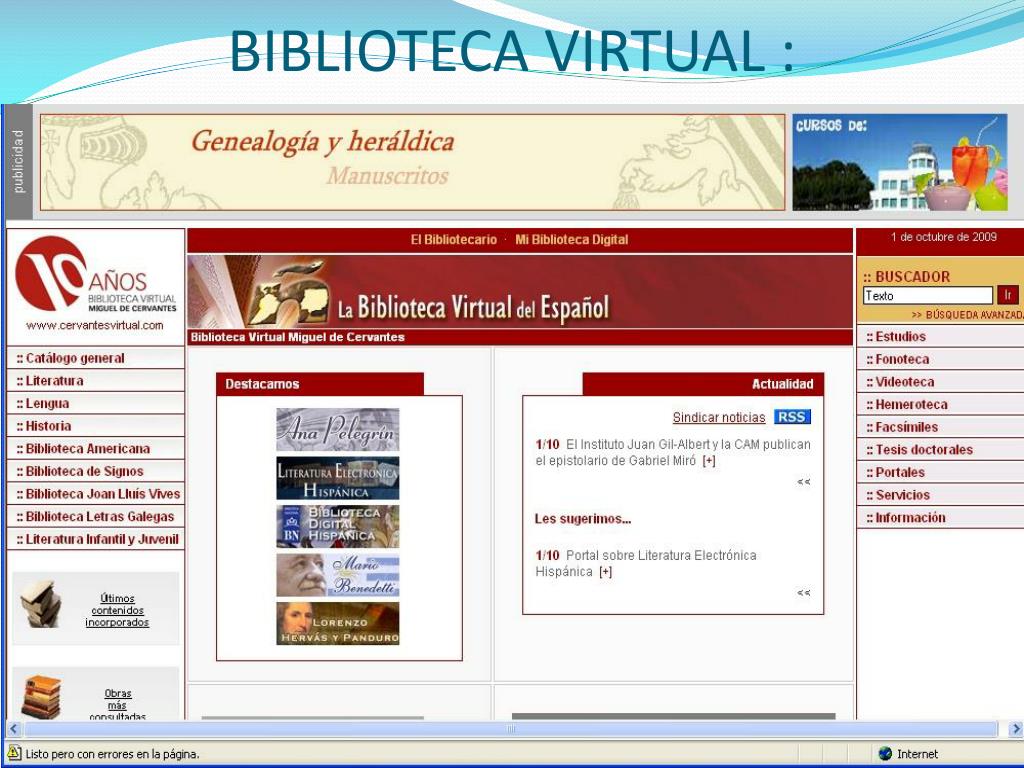Open Biblioteca Americana
Viewport: 1024px width, 768px height.
pyautogui.click(x=95, y=449)
